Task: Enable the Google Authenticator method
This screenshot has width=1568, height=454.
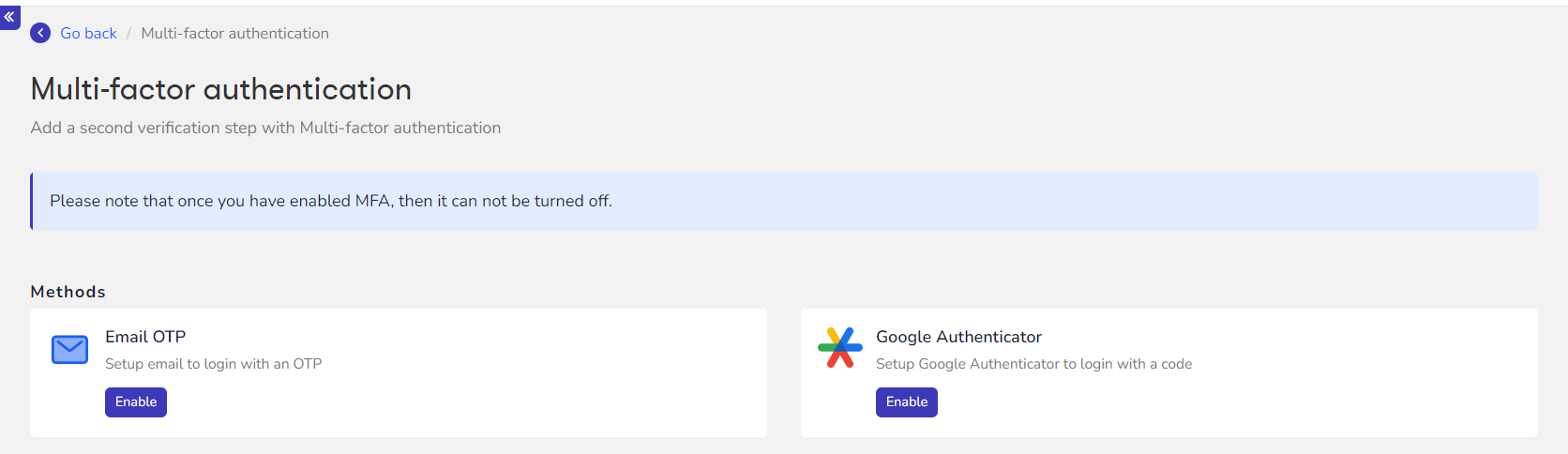Action: point(907,402)
